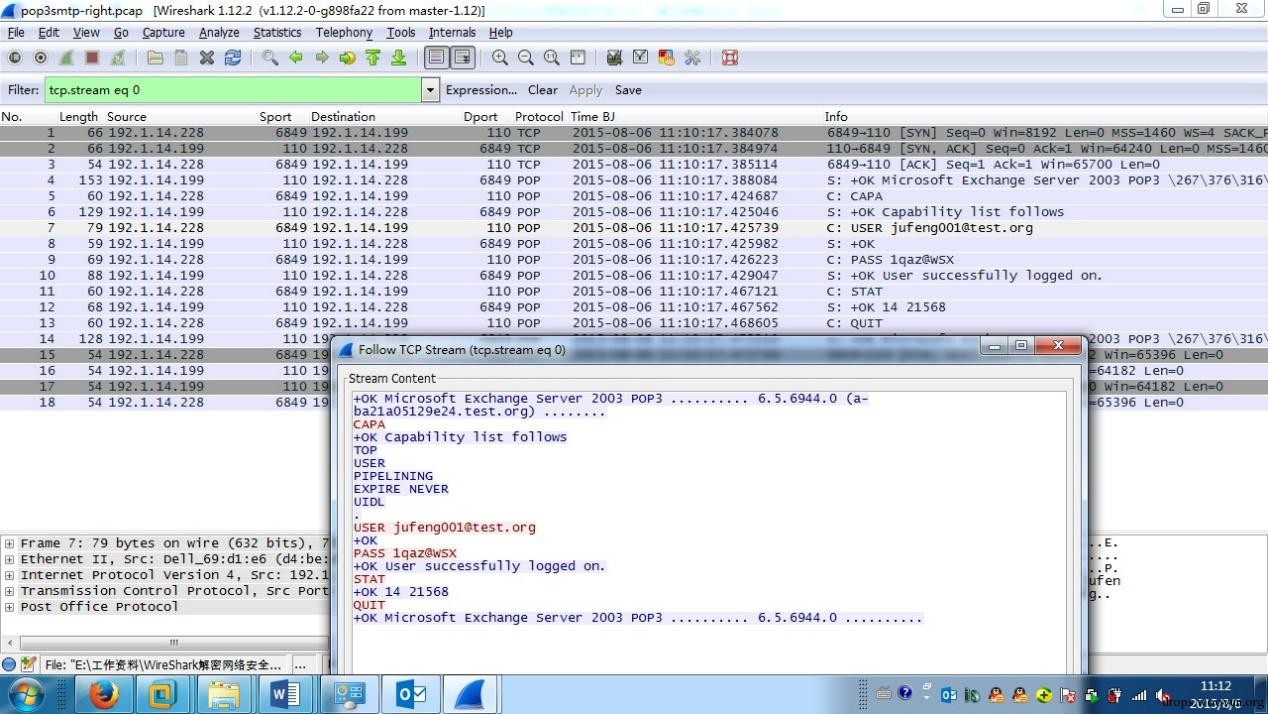Toggle packet list colorize button
This screenshot has width=1268, height=714.
point(436,58)
